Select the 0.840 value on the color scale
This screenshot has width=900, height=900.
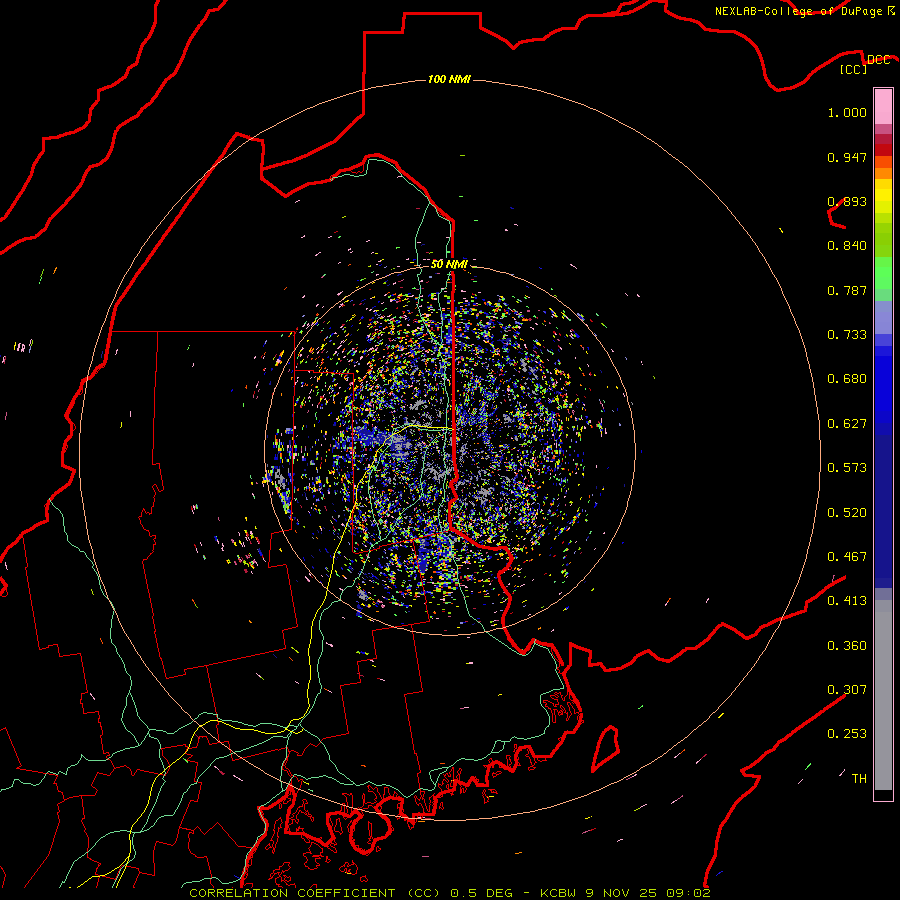(x=847, y=246)
